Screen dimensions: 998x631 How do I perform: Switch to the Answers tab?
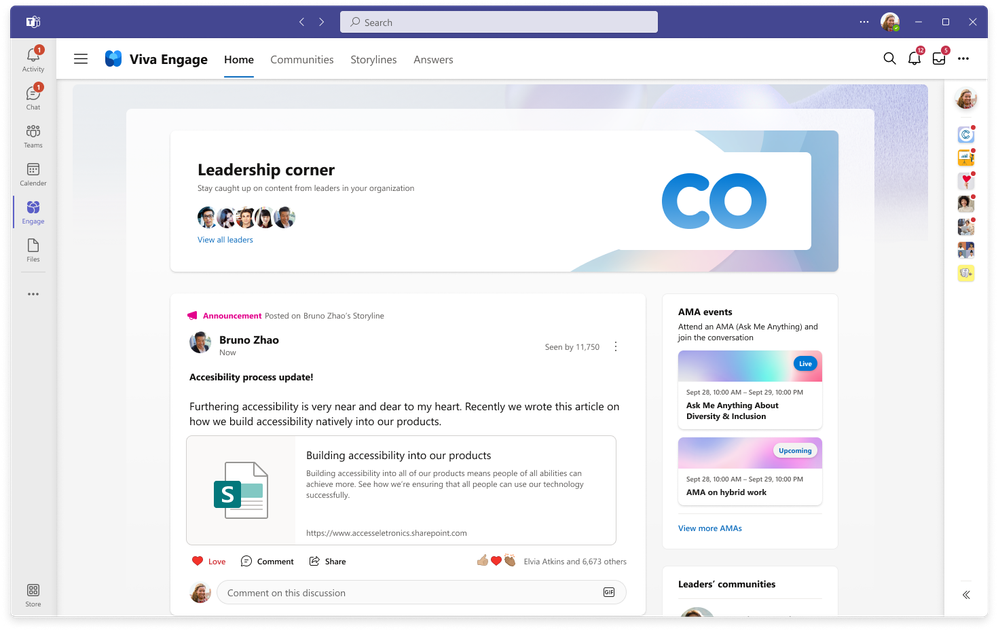(x=433, y=59)
